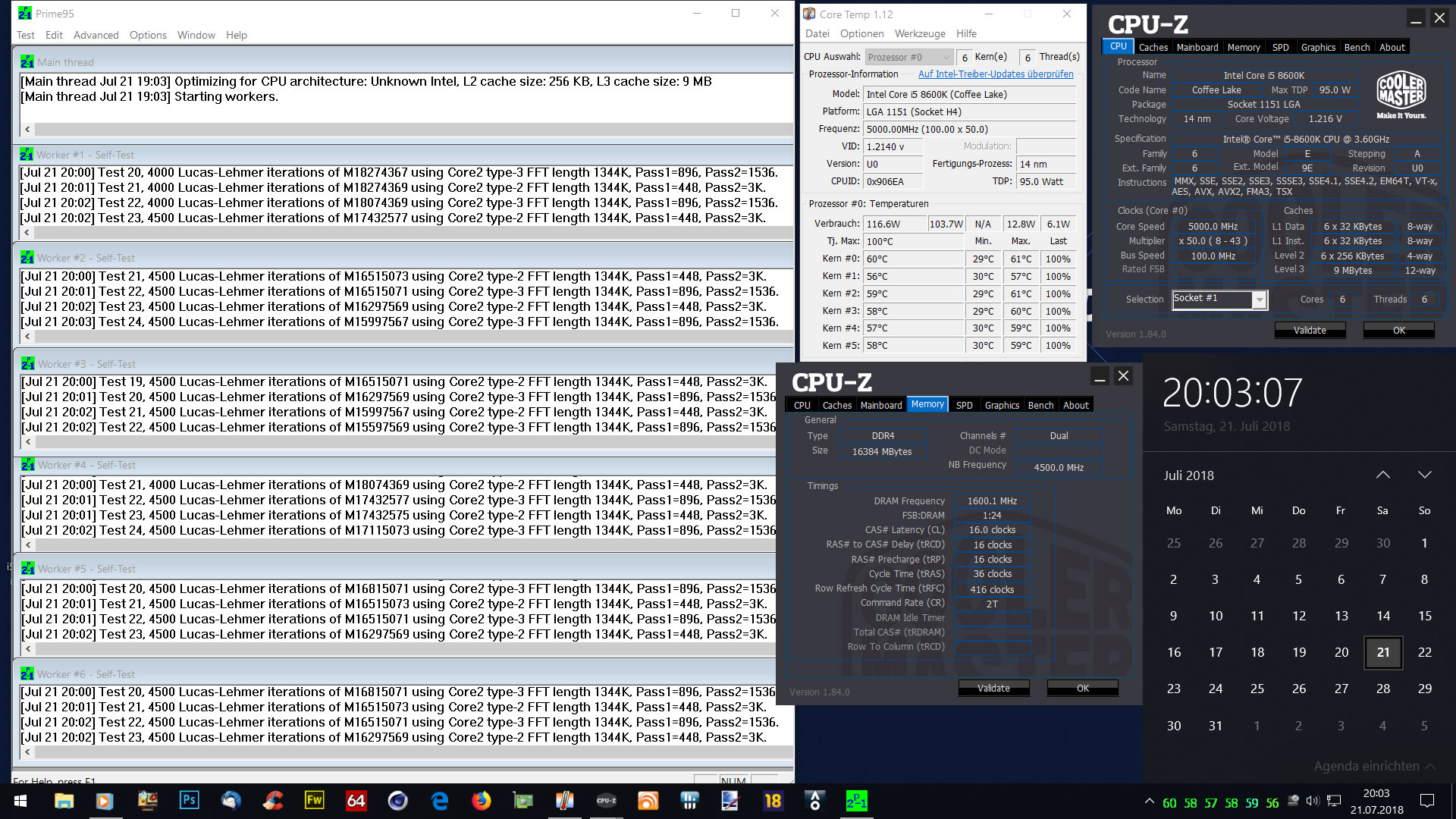This screenshot has width=1456, height=819.
Task: Expand the Socket #1 selection dropdown
Action: click(1259, 300)
